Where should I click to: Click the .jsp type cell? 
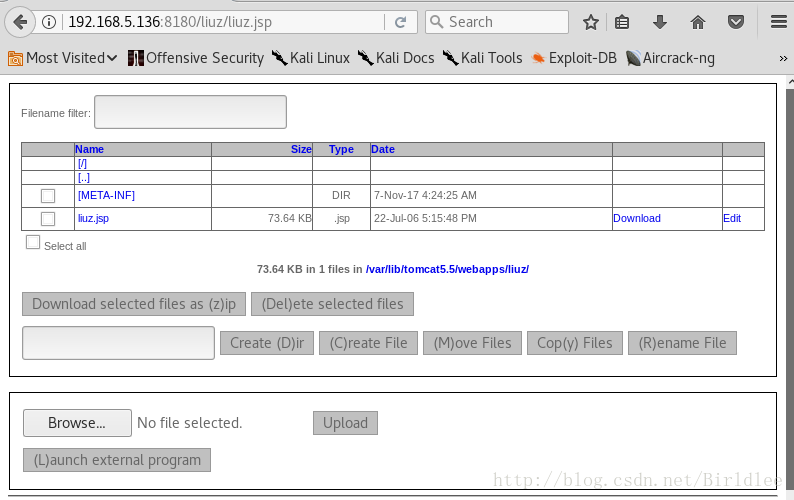pos(342,218)
